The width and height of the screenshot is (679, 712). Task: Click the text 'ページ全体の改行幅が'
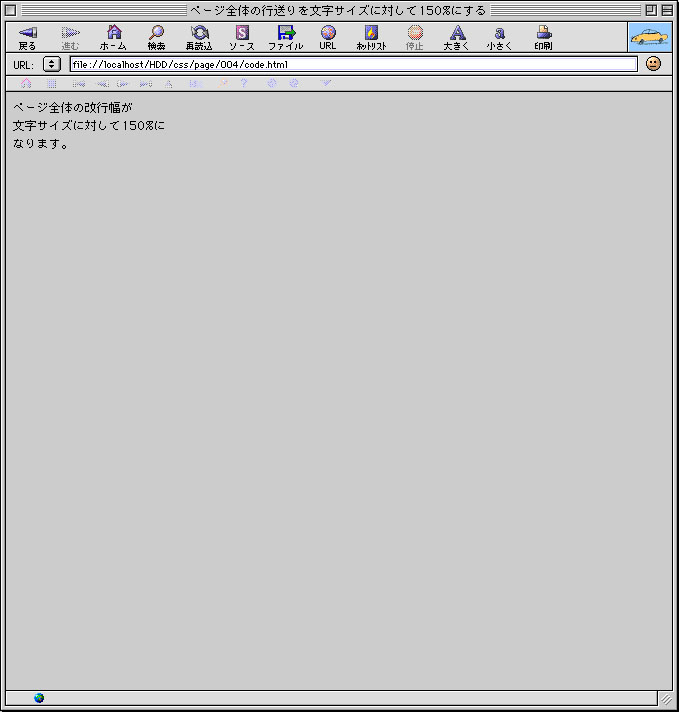(73, 108)
